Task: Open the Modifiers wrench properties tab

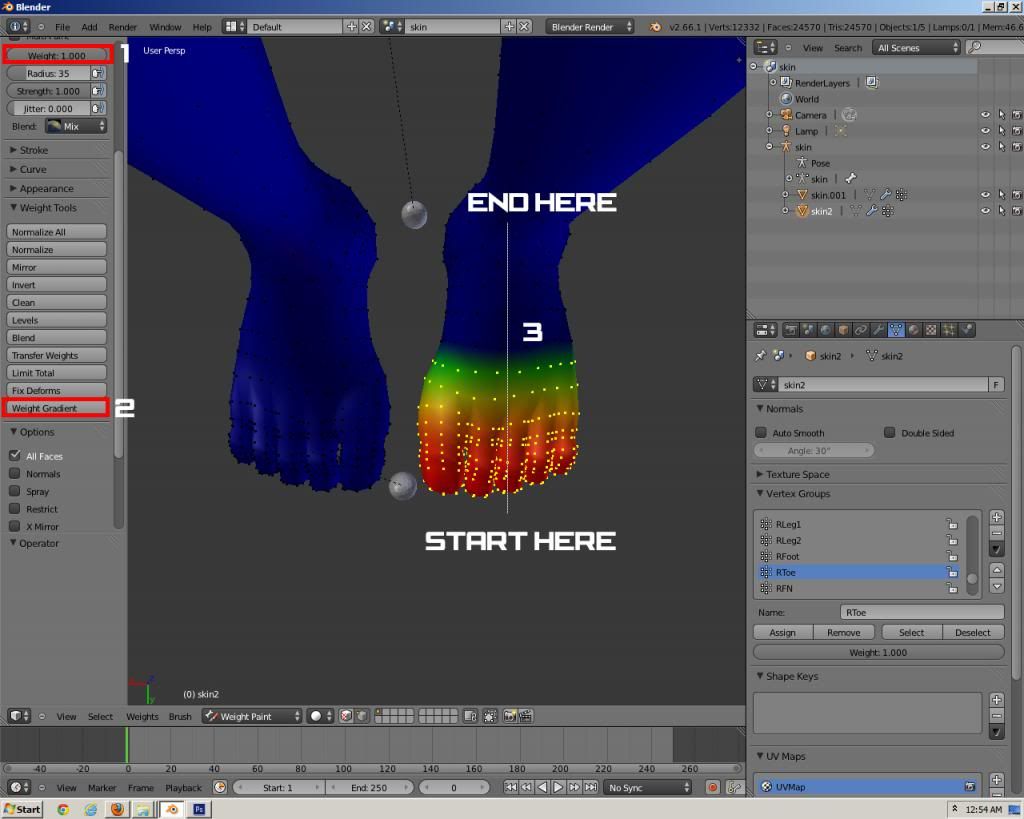Action: click(878, 330)
